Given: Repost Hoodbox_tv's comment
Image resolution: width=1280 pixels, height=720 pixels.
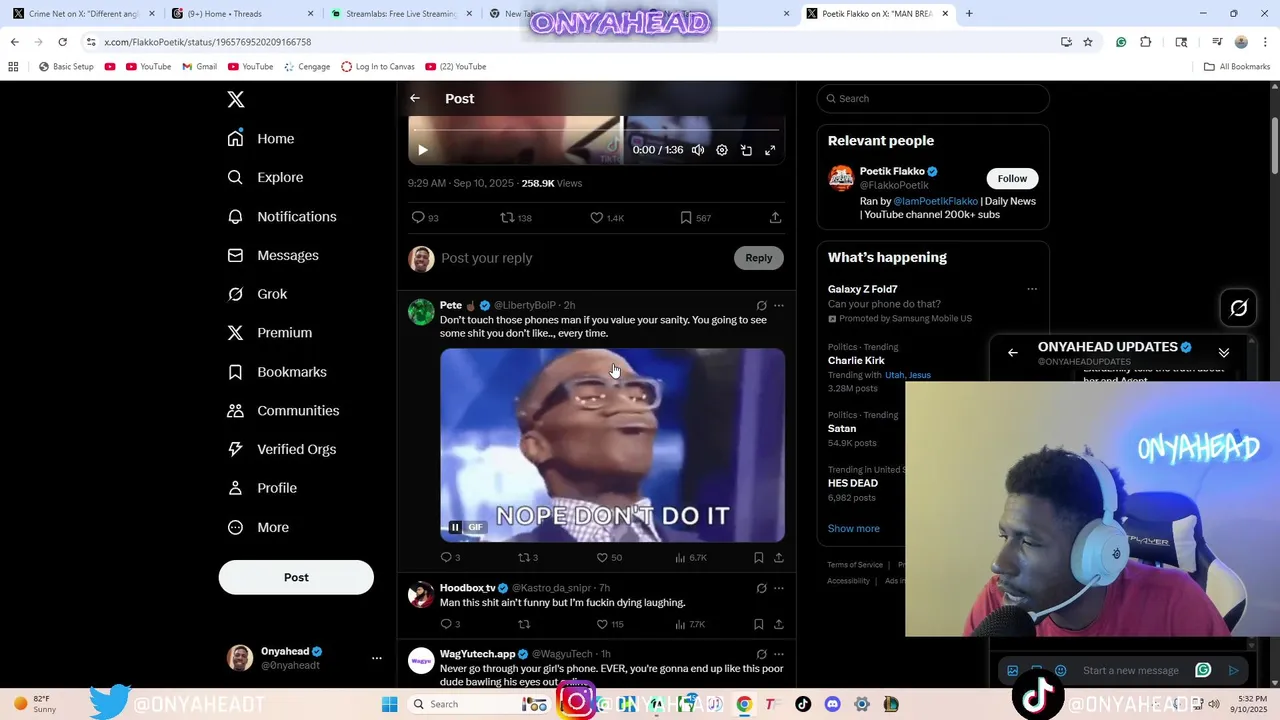Looking at the screenshot, I should coord(523,624).
